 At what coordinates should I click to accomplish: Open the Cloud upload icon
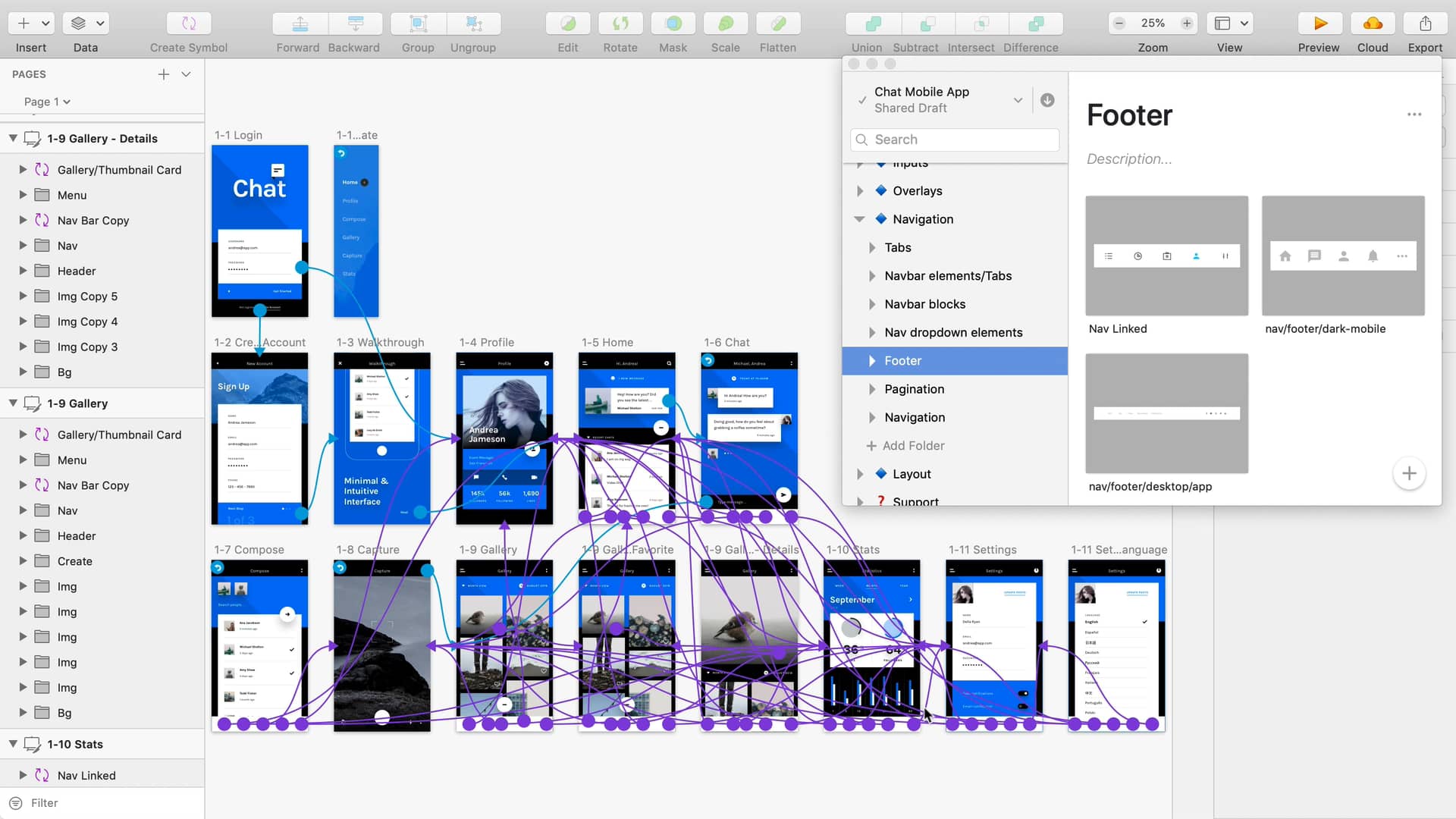1373,24
